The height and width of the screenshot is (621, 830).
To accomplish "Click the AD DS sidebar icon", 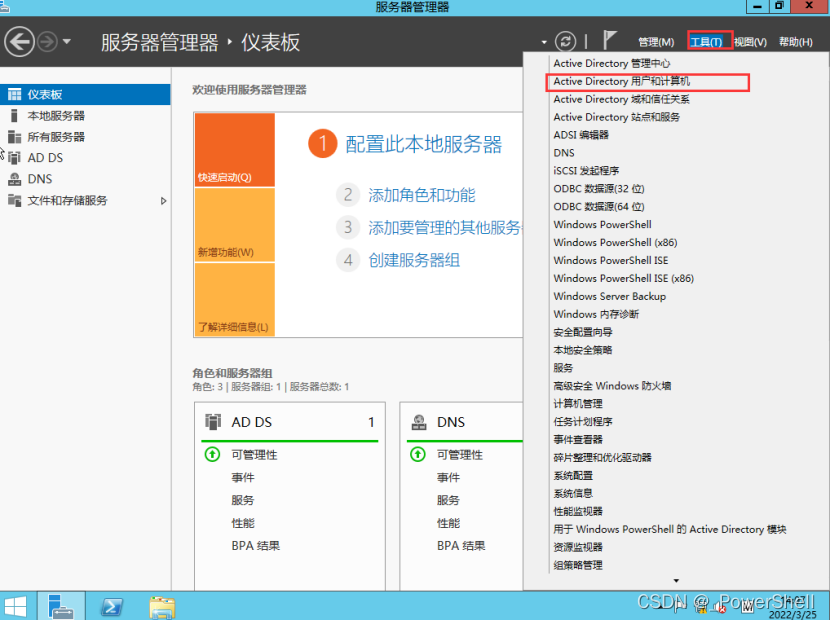I will point(14,158).
